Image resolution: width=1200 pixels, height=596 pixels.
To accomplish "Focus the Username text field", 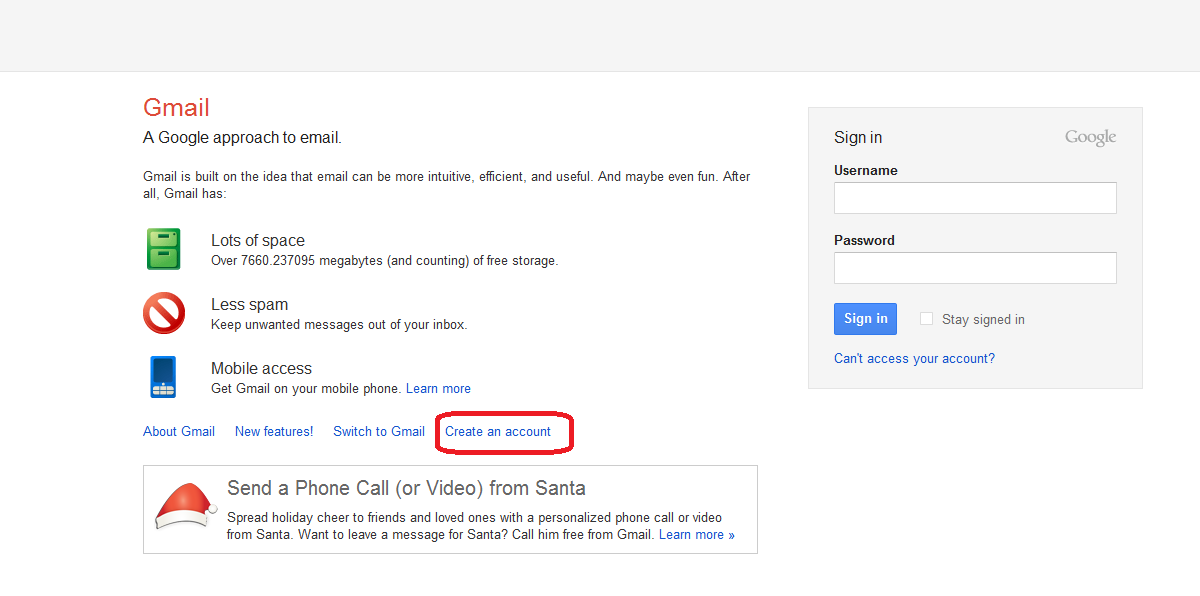I will pyautogui.click(x=975, y=198).
